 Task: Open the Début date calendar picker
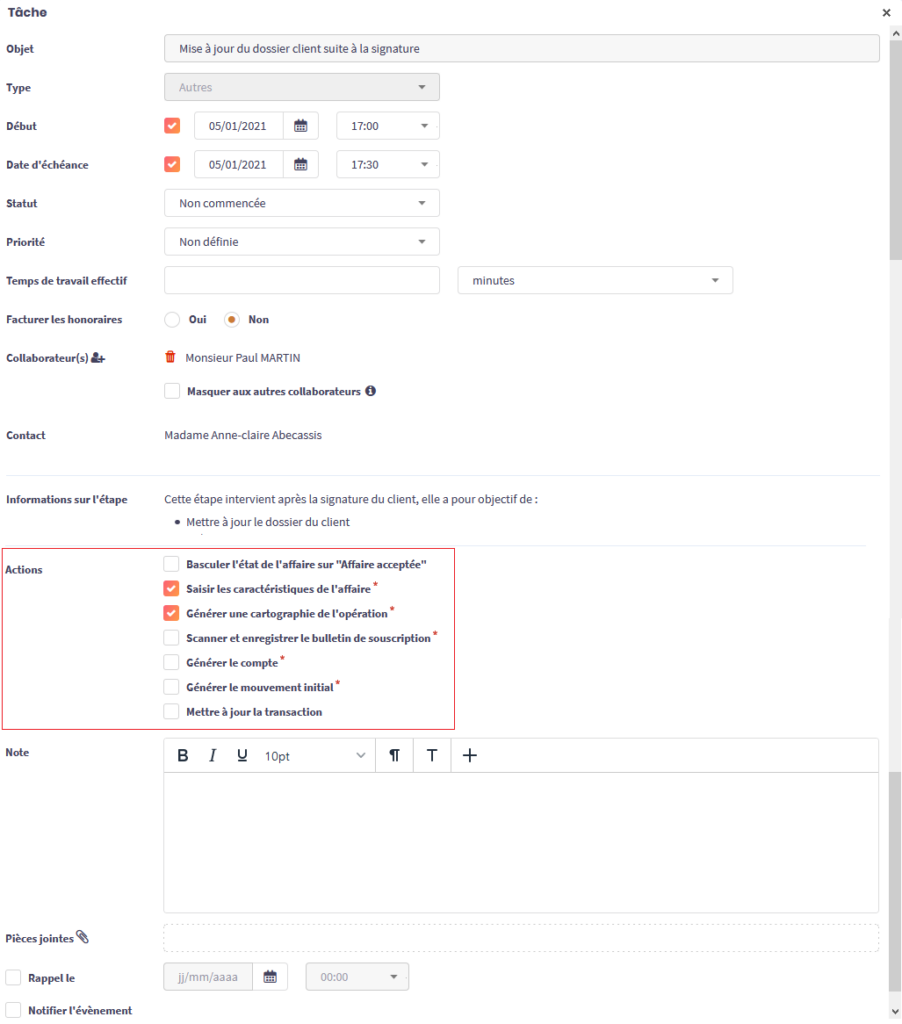[x=300, y=126]
